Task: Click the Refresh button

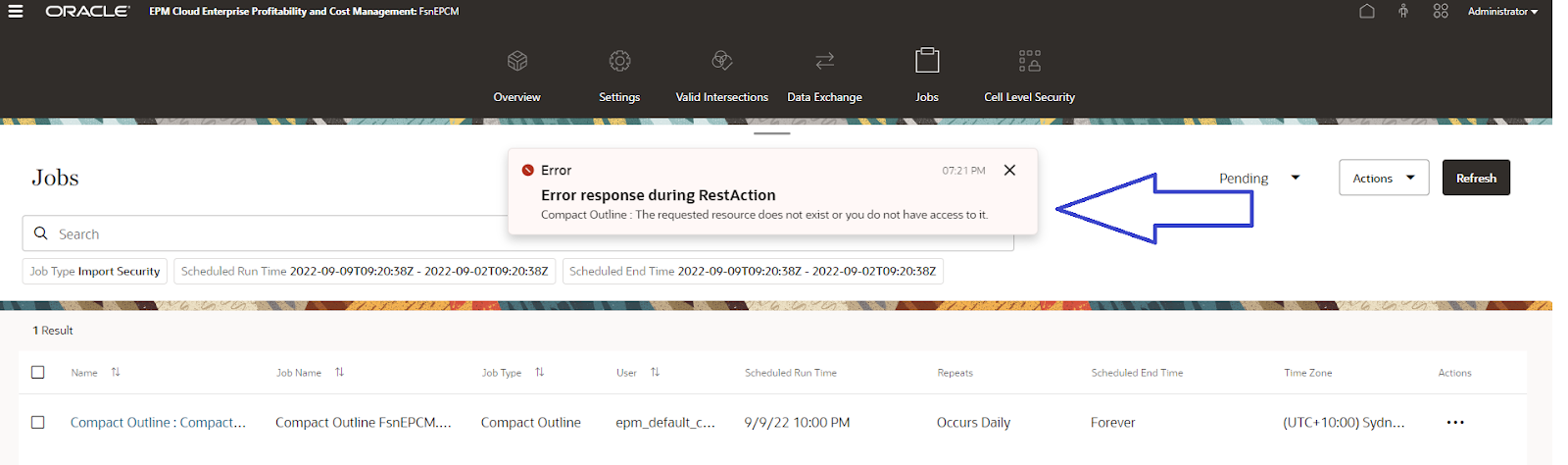Action: [x=1476, y=178]
